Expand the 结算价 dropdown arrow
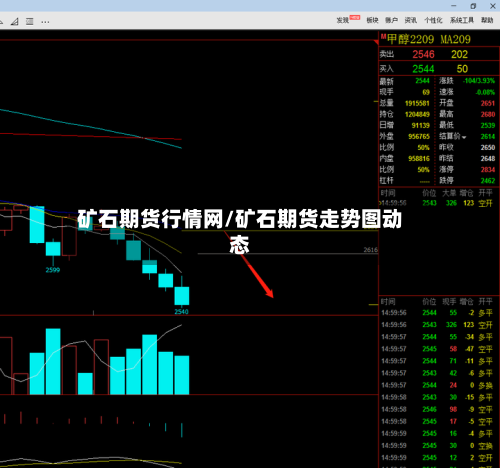This screenshot has height=468, width=500. [x=464, y=137]
